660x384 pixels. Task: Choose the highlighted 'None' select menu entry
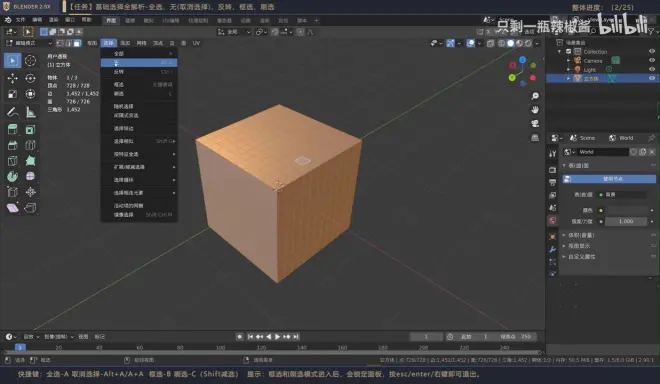coord(139,63)
